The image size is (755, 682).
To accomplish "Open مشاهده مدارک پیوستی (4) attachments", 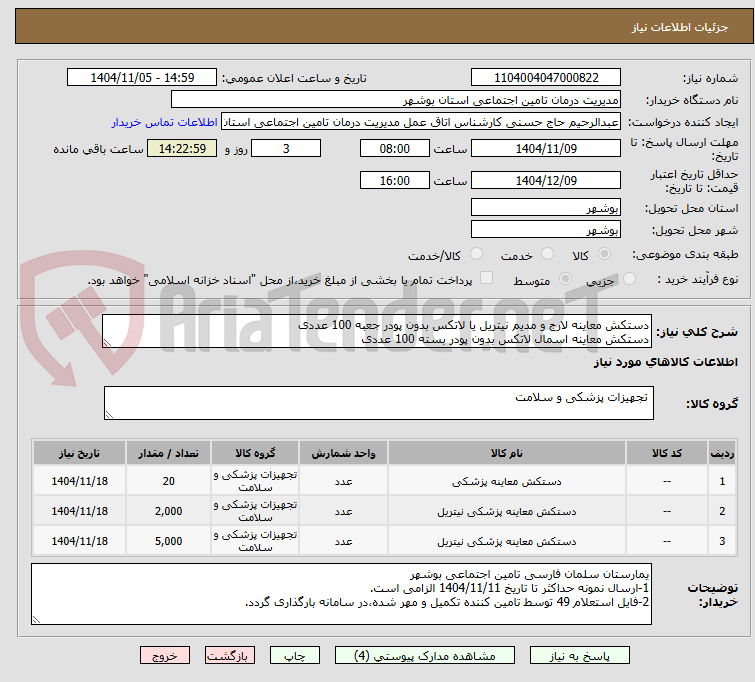I will coord(425,656).
